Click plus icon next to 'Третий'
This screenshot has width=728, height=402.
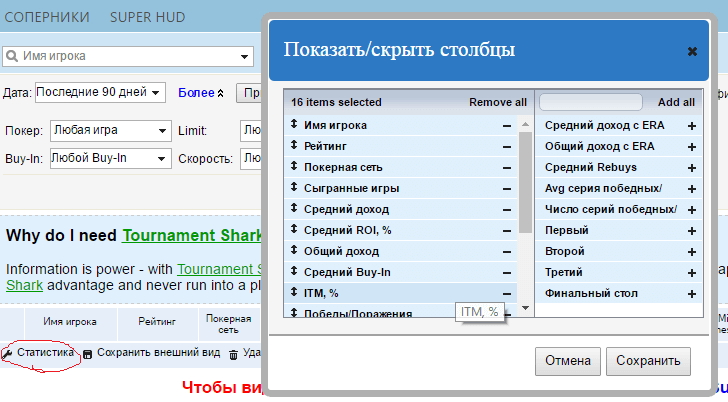[x=691, y=273]
